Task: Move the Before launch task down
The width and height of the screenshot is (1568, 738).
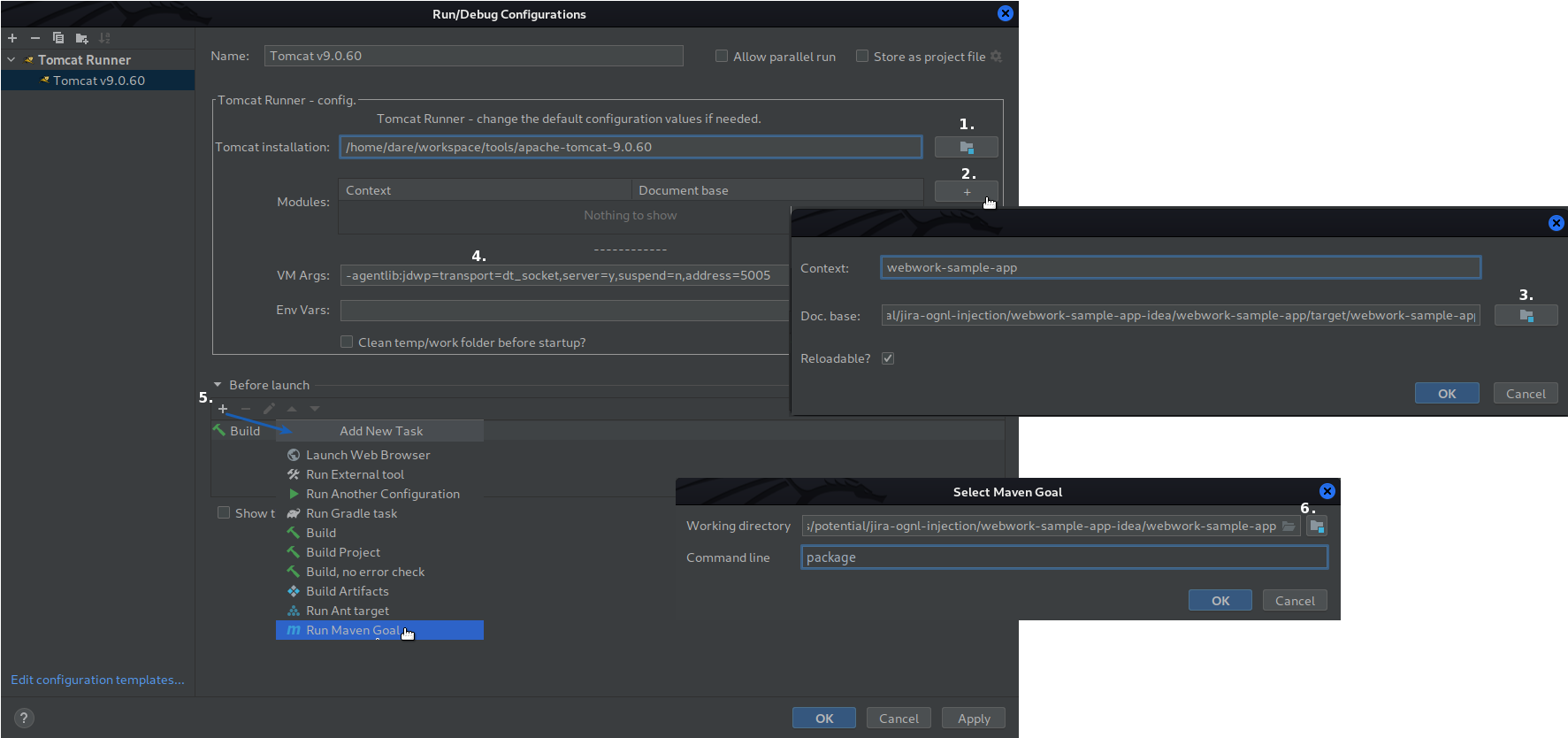Action: coord(315,409)
